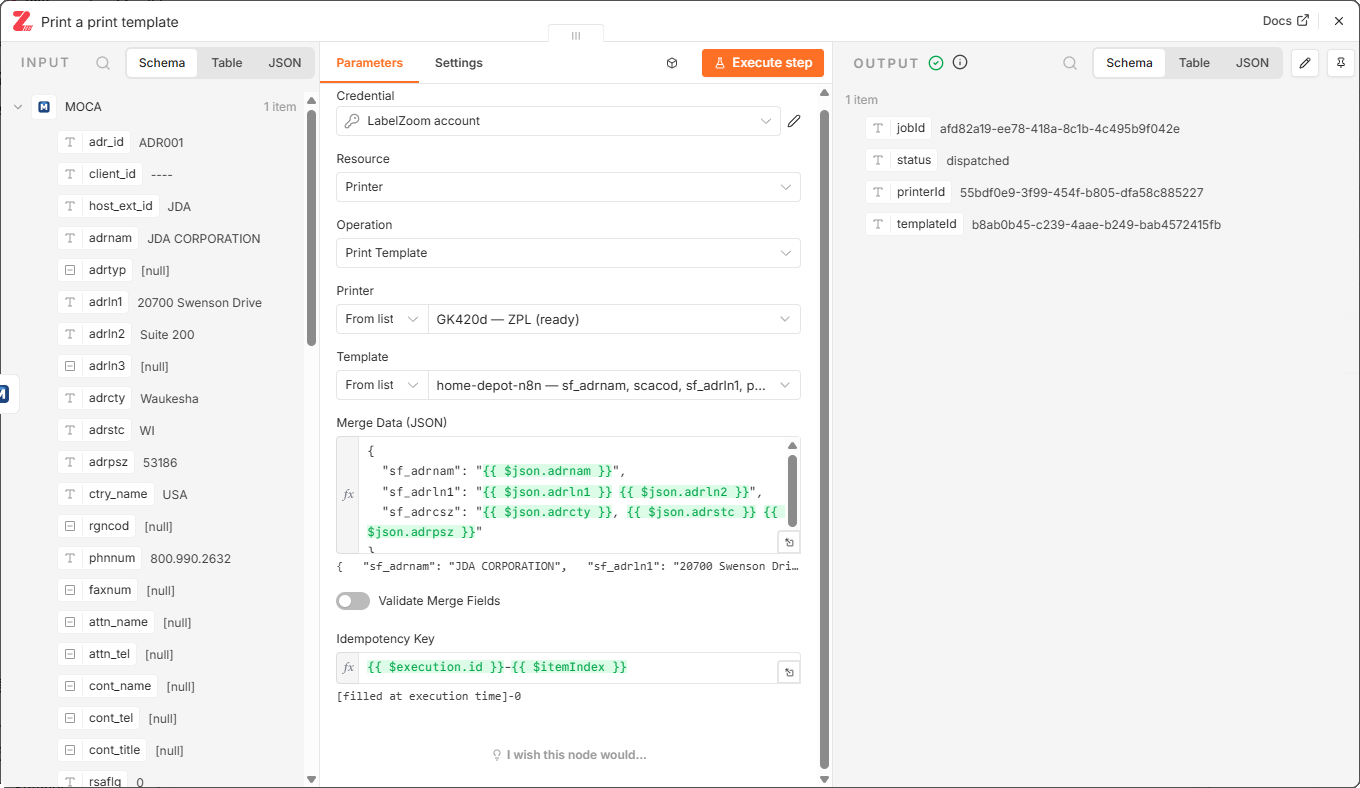The width and height of the screenshot is (1360, 788).
Task: Close the print template dialog
Action: pos(1339,21)
